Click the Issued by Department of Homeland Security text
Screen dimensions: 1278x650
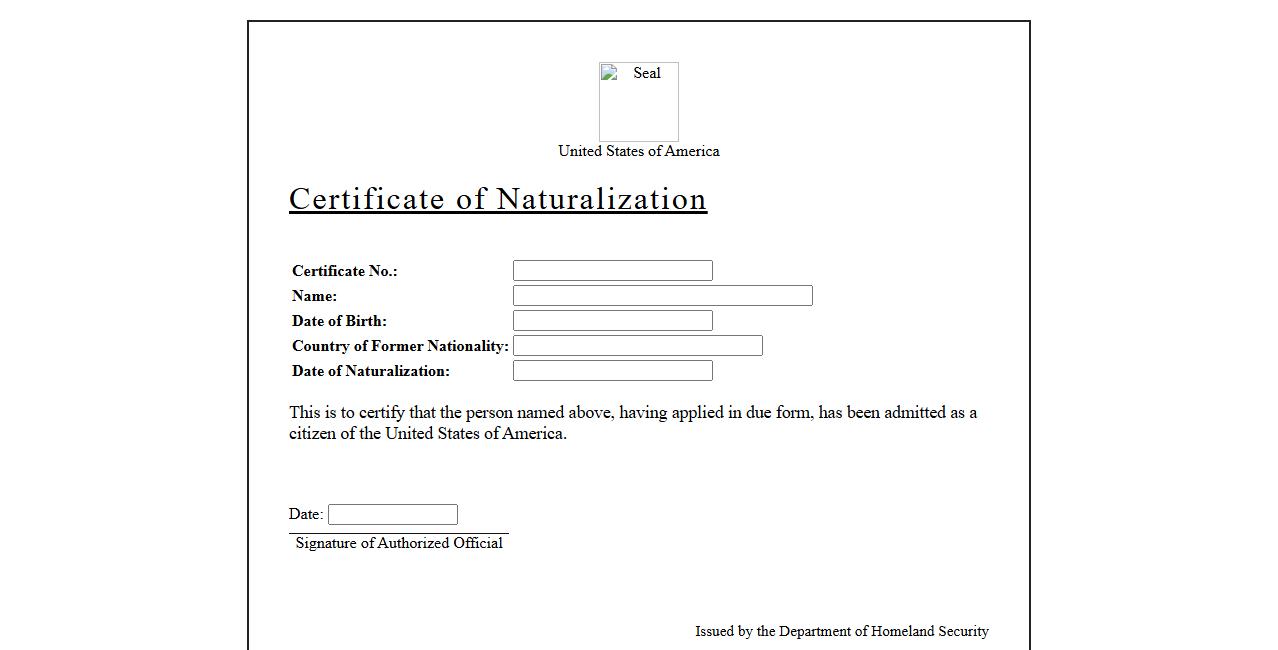point(841,631)
